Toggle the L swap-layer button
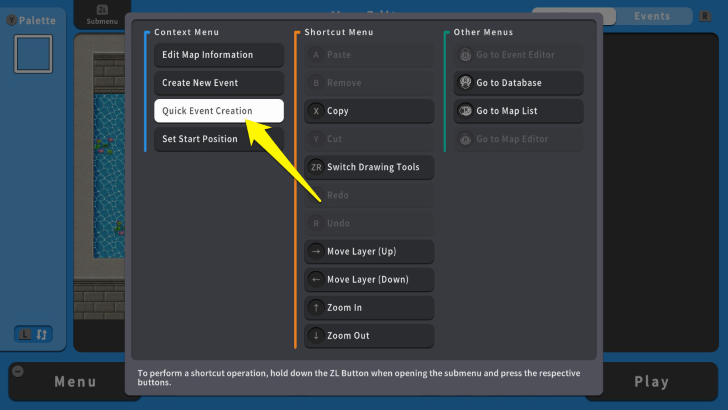 [33, 334]
